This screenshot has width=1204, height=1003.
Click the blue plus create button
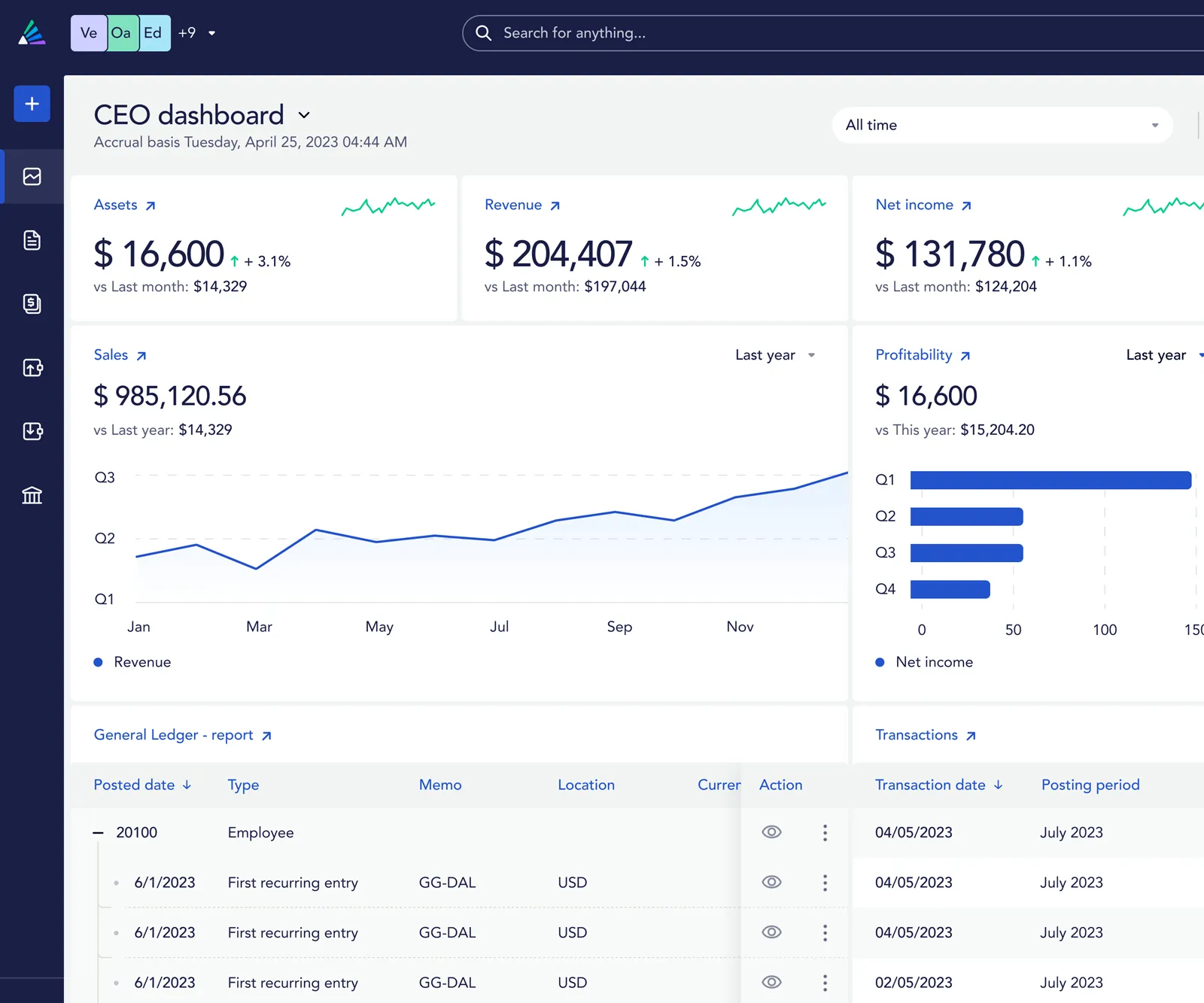point(32,104)
